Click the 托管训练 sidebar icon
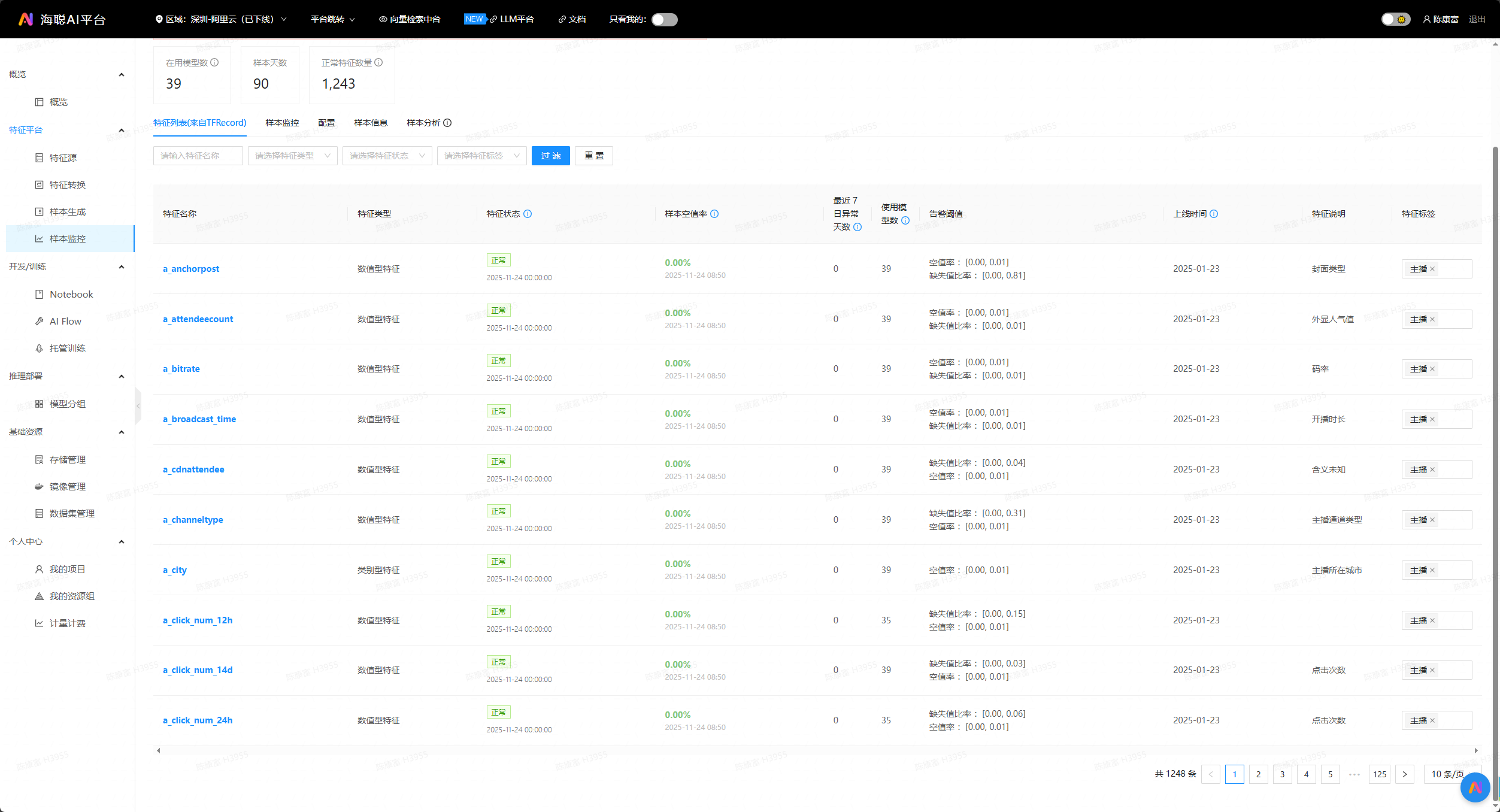 pos(39,348)
